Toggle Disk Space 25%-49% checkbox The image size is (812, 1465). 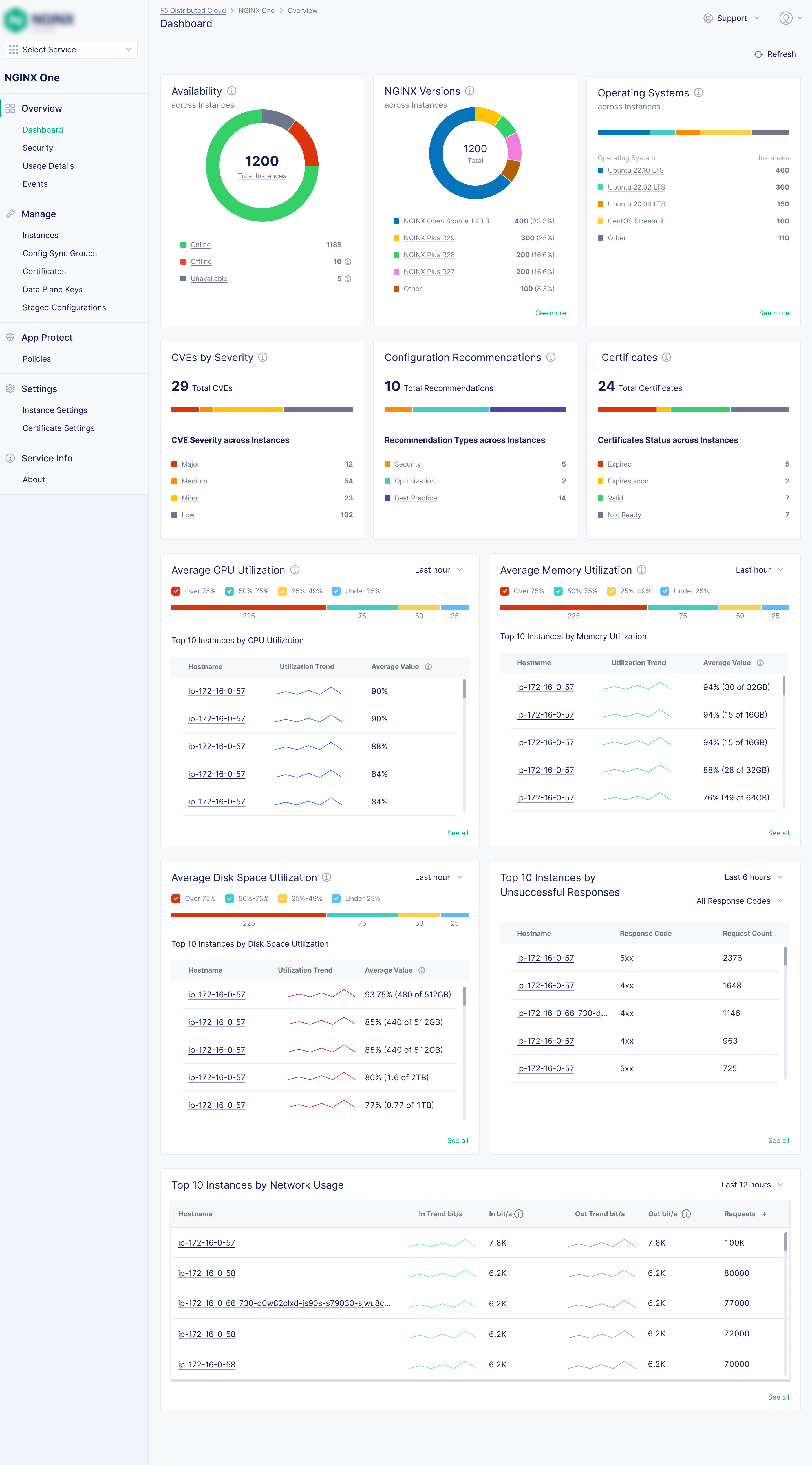tap(283, 899)
